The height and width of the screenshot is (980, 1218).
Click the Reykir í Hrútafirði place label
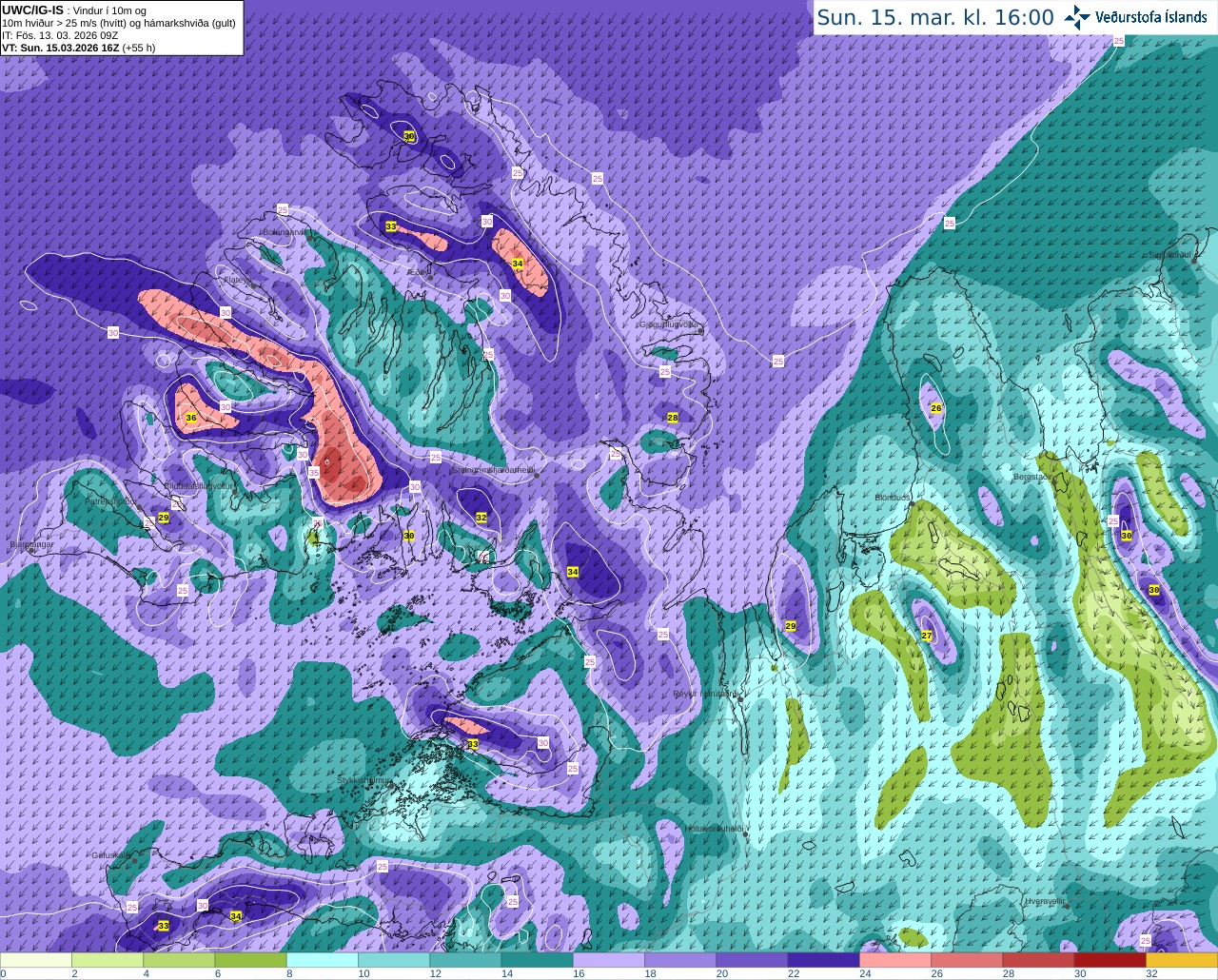pos(705,694)
